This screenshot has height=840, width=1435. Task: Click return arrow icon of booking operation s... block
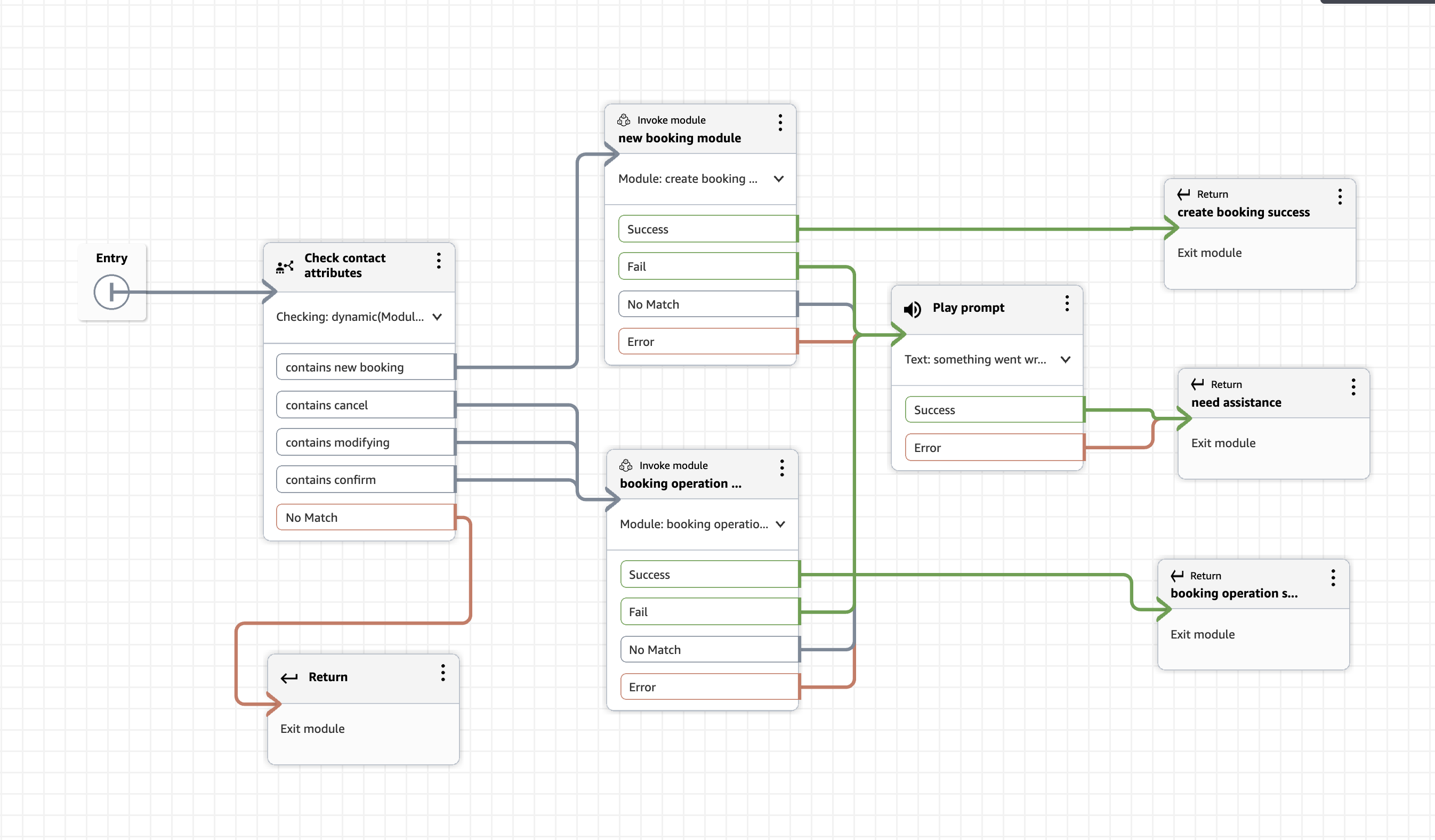(x=1178, y=576)
